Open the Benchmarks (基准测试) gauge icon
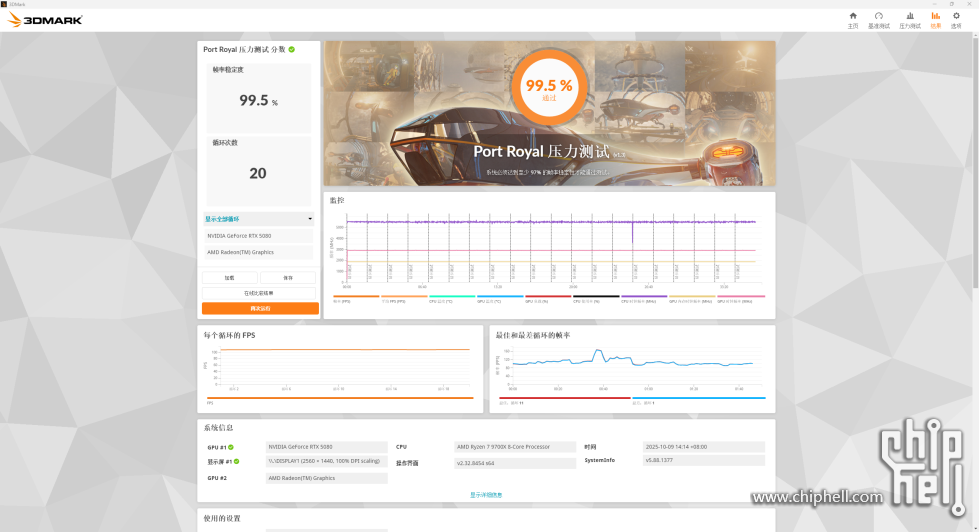The height and width of the screenshot is (532, 979). (879, 17)
